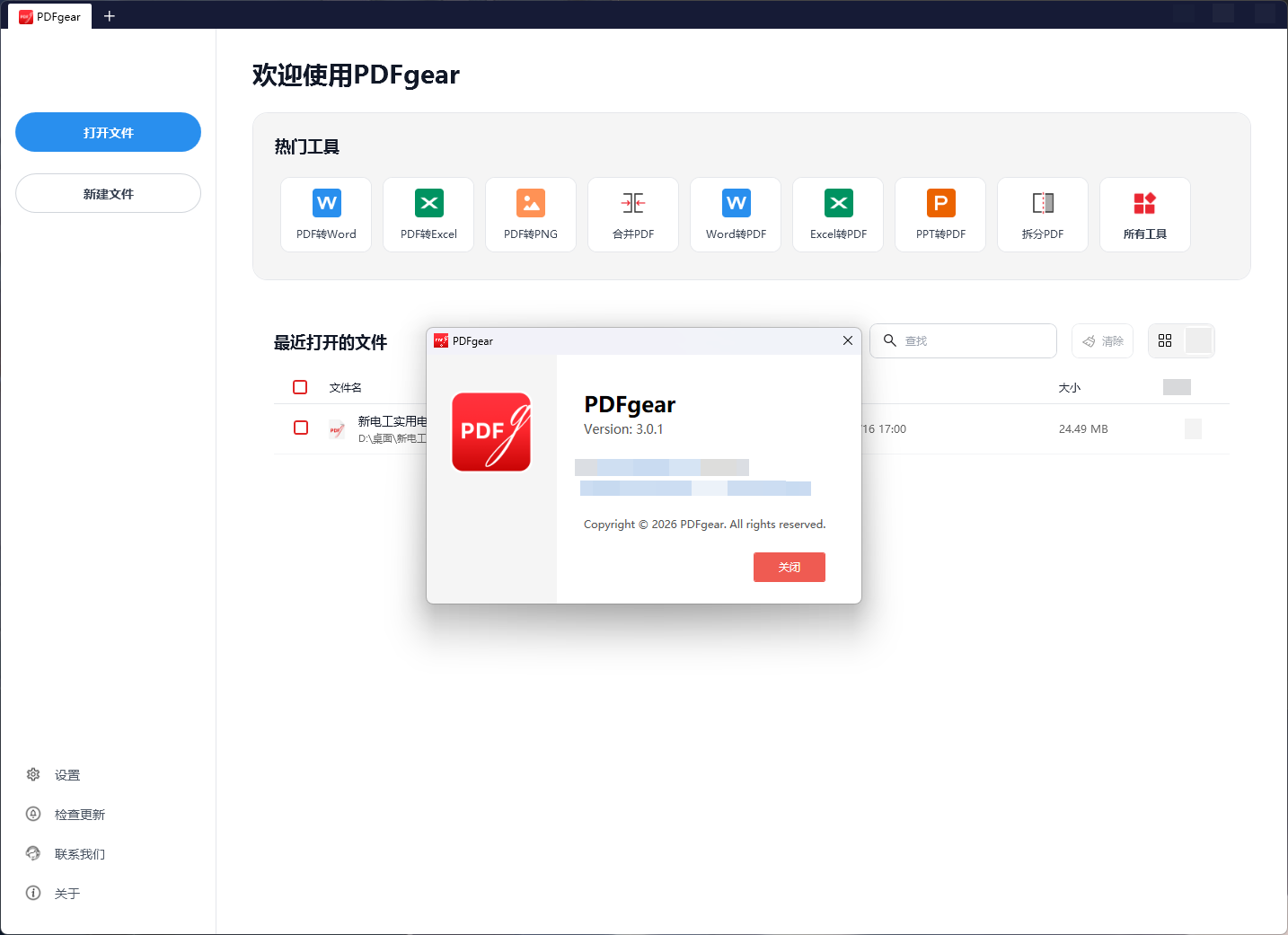Switch to the PDFgear tab
The width and height of the screenshot is (1288, 935).
pyautogui.click(x=50, y=16)
